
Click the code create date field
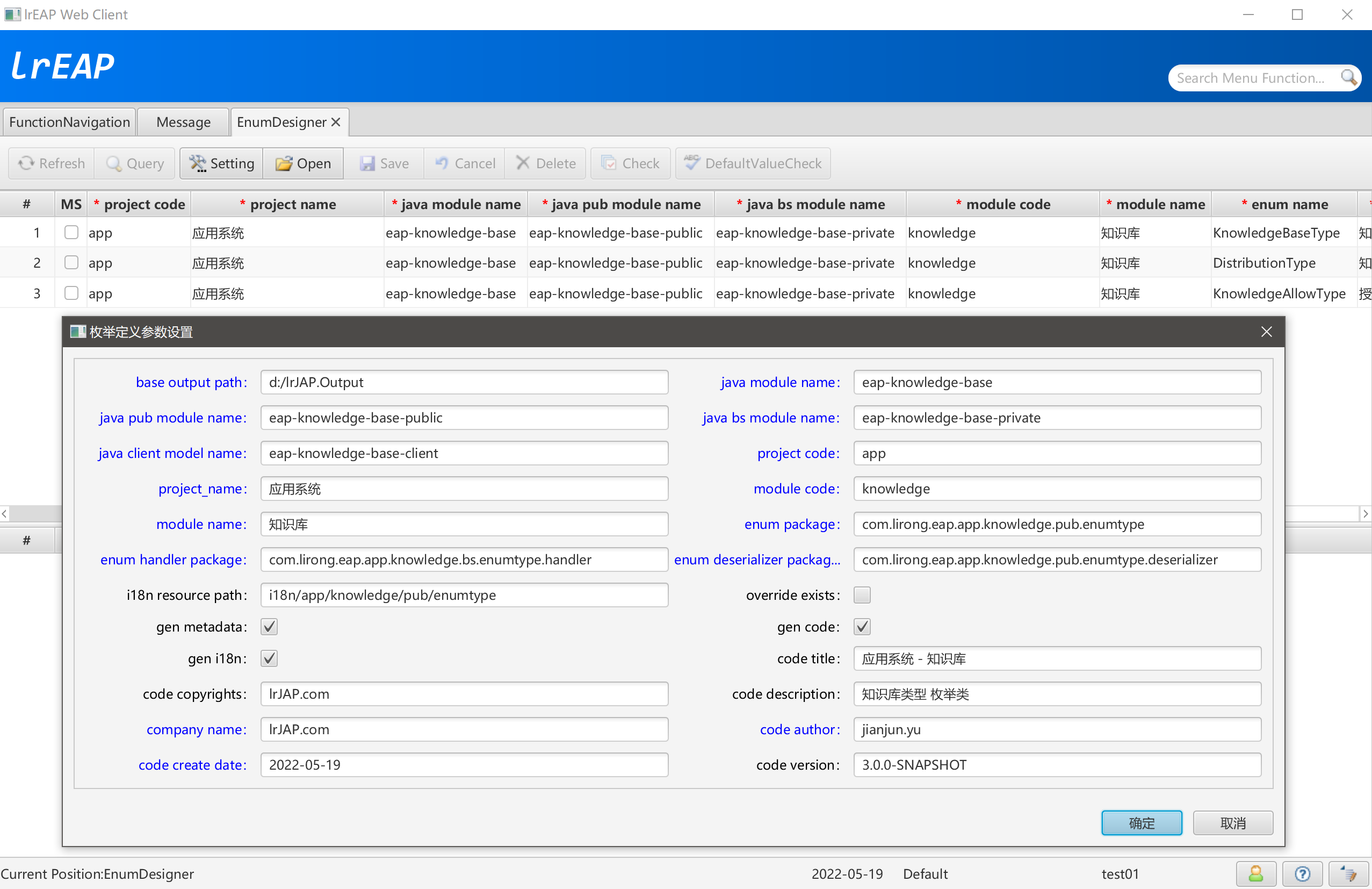[x=464, y=765]
